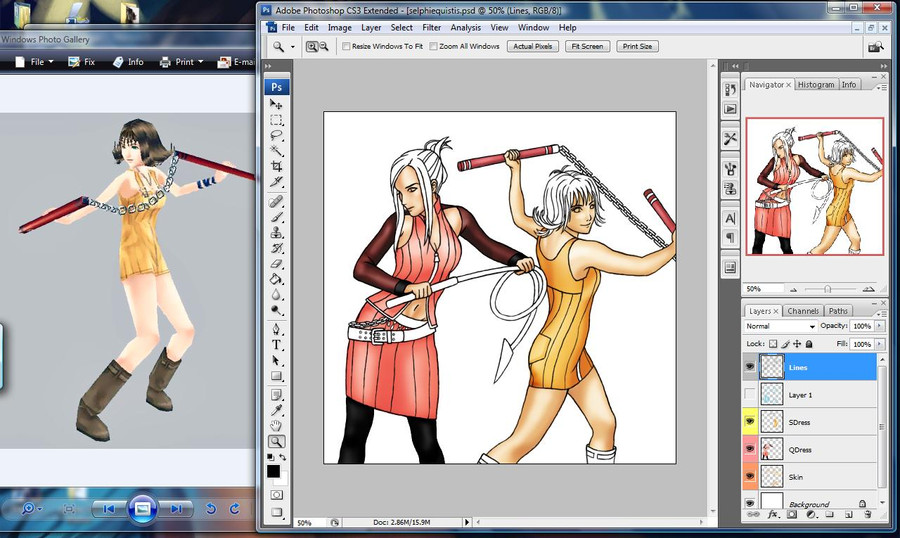Screen dimensions: 900x538
Task: Hide the Background layer
Action: click(x=750, y=502)
